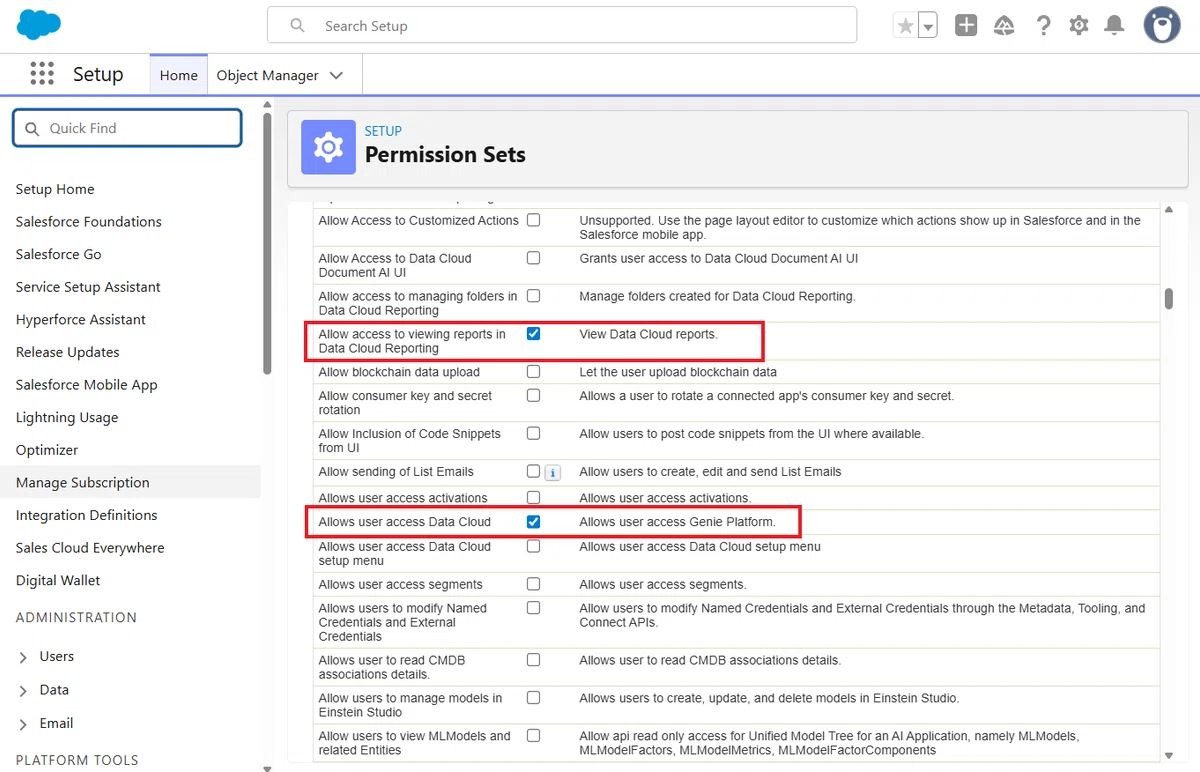
Task: Open the Global Actions plus icon
Action: (x=966, y=26)
